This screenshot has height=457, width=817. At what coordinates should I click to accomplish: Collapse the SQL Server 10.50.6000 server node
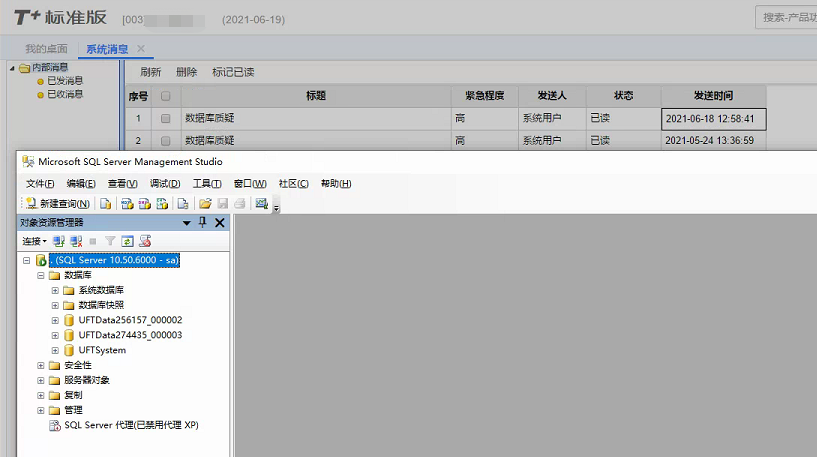click(27, 260)
